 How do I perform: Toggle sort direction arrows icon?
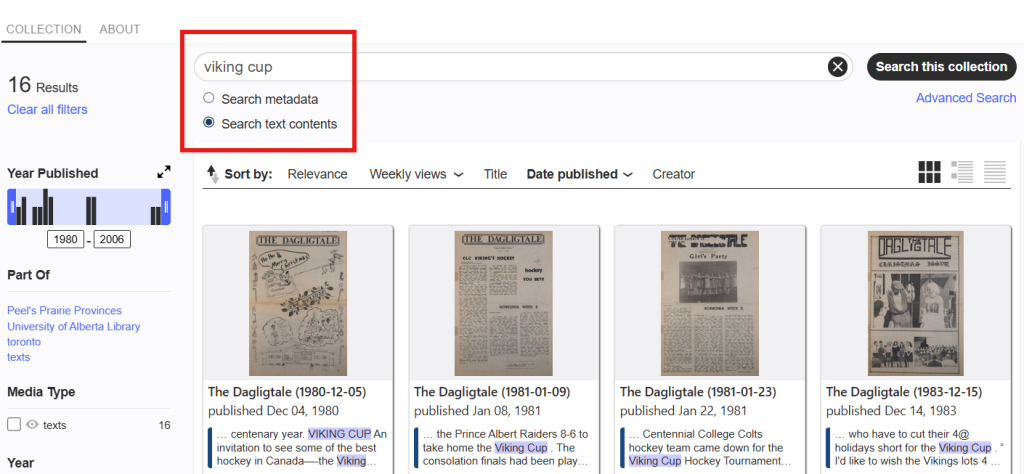pos(212,174)
